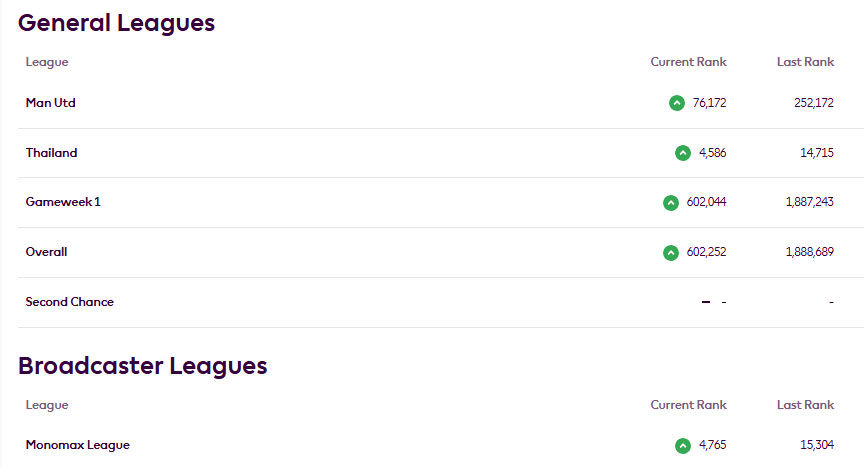Open the Thailand league
This screenshot has height=467, width=864.
coord(51,153)
